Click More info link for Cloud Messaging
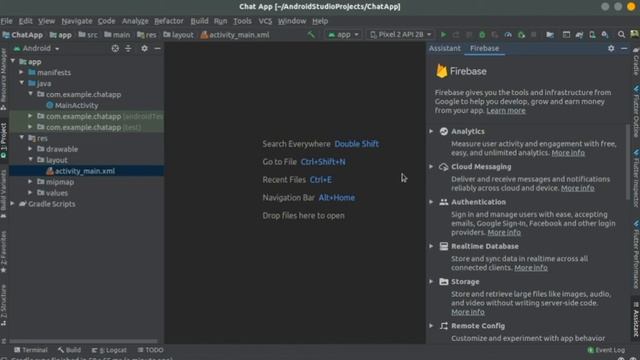The width and height of the screenshot is (640, 360). [x=578, y=188]
